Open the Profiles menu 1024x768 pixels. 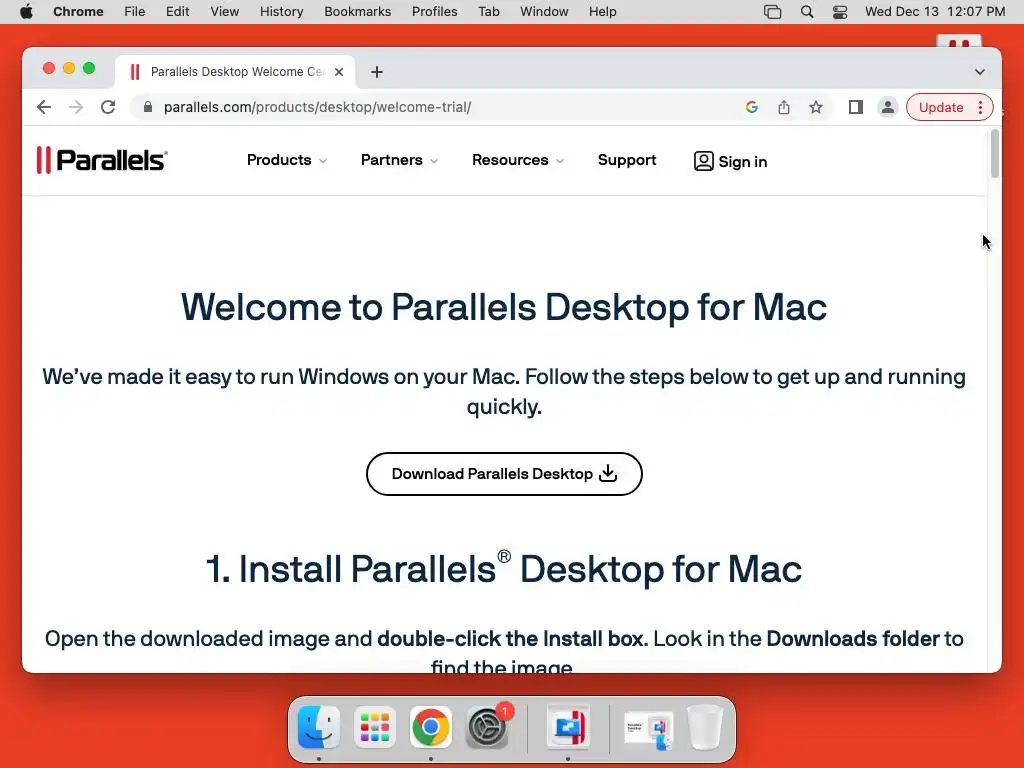pos(434,12)
